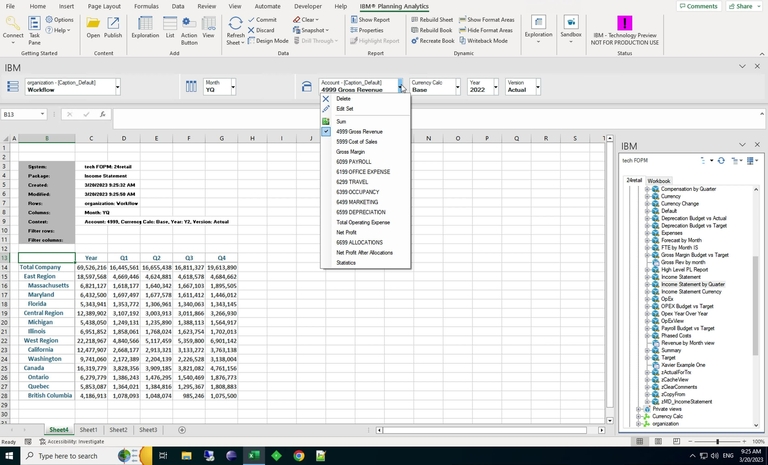
Task: Select Income Statement by Quarter view
Action: (x=693, y=284)
